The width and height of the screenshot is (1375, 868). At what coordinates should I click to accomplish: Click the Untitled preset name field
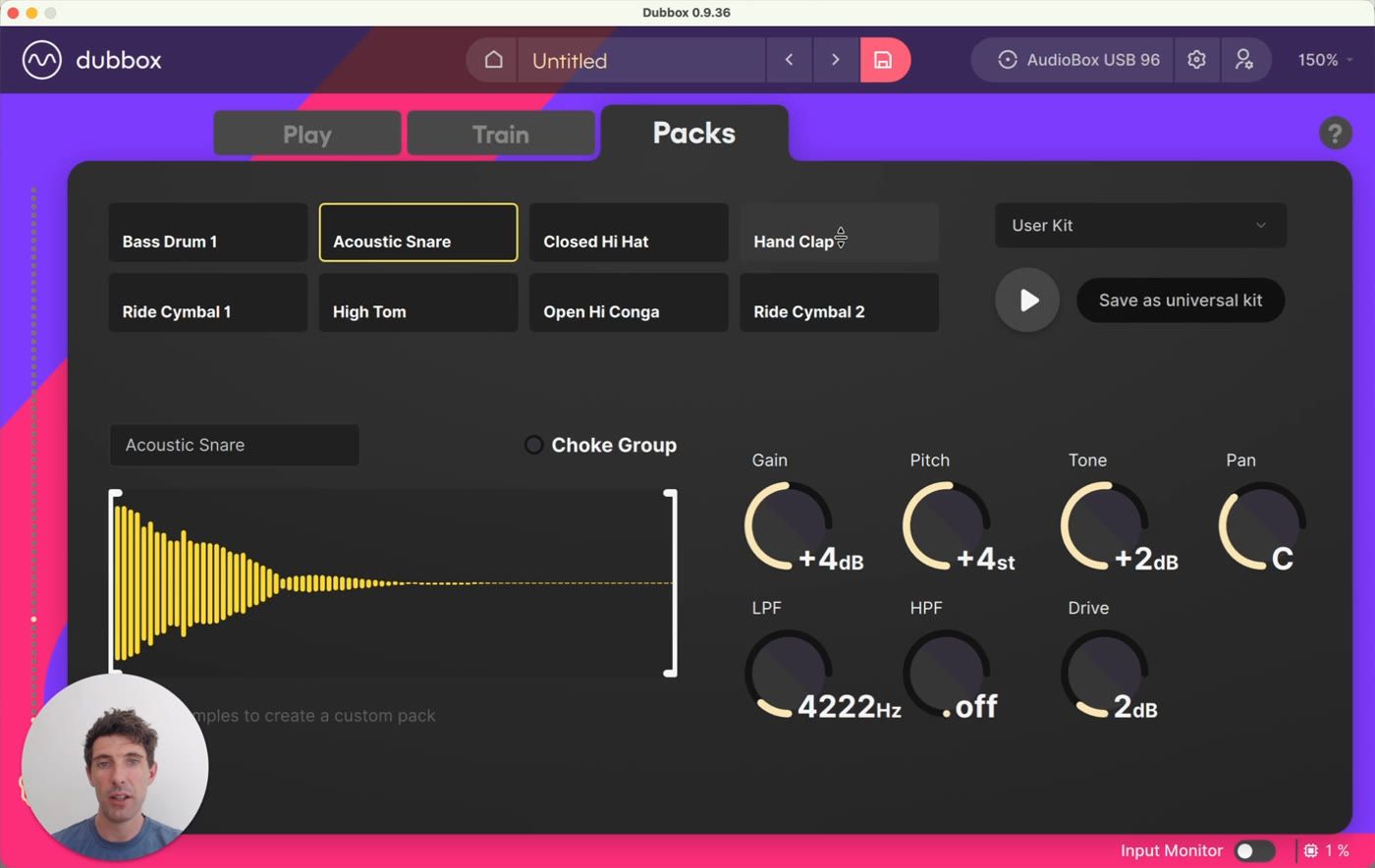(x=640, y=60)
